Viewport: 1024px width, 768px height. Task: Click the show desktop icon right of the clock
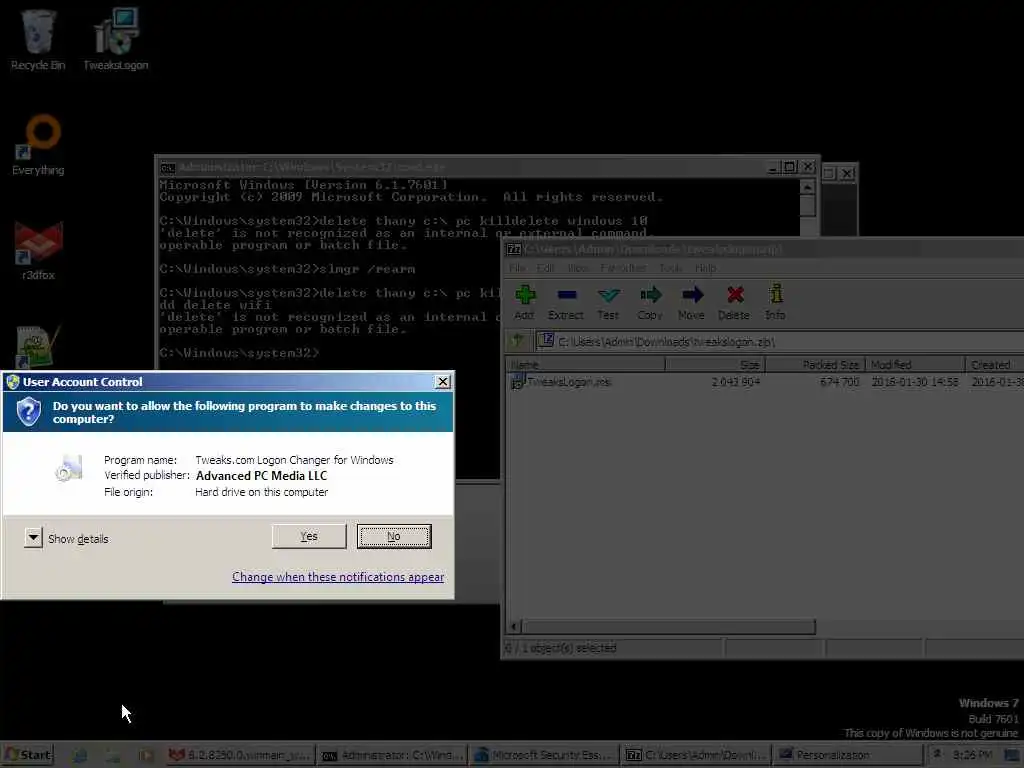click(1012, 755)
